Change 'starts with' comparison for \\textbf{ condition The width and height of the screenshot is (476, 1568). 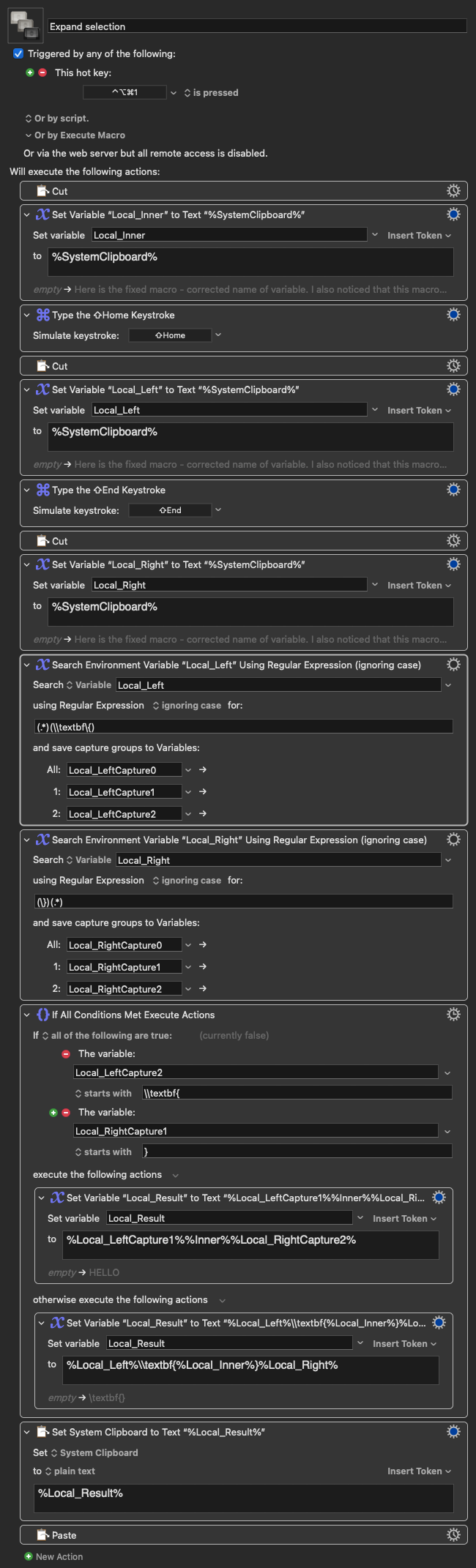click(103, 1093)
